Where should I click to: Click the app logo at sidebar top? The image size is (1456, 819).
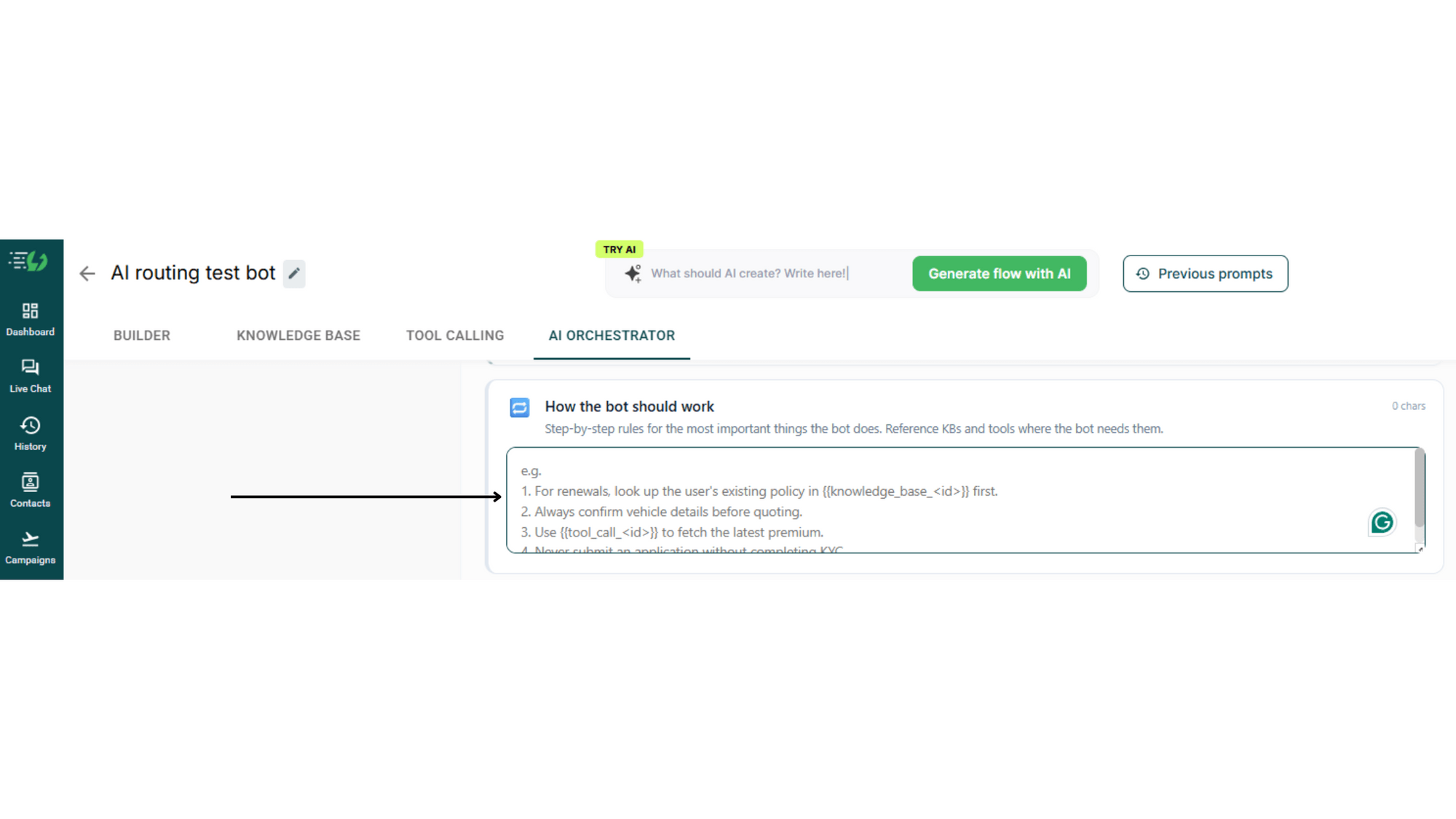29,261
